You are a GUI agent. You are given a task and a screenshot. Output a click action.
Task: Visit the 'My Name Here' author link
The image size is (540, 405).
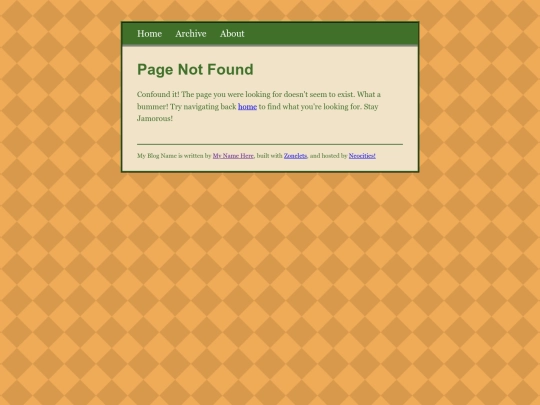tap(233, 156)
